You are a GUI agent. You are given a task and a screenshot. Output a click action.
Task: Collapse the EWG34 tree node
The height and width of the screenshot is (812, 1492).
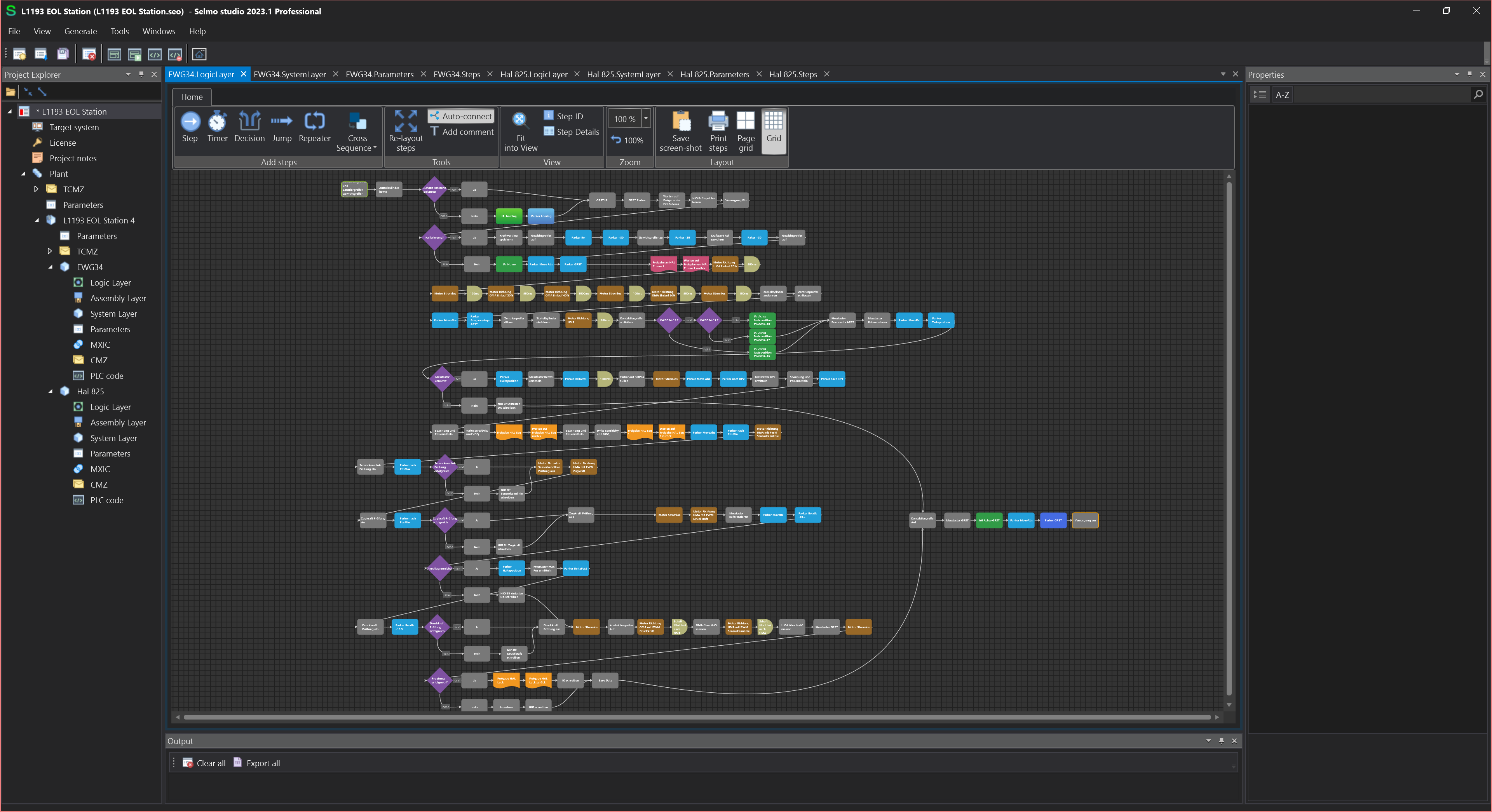click(51, 267)
